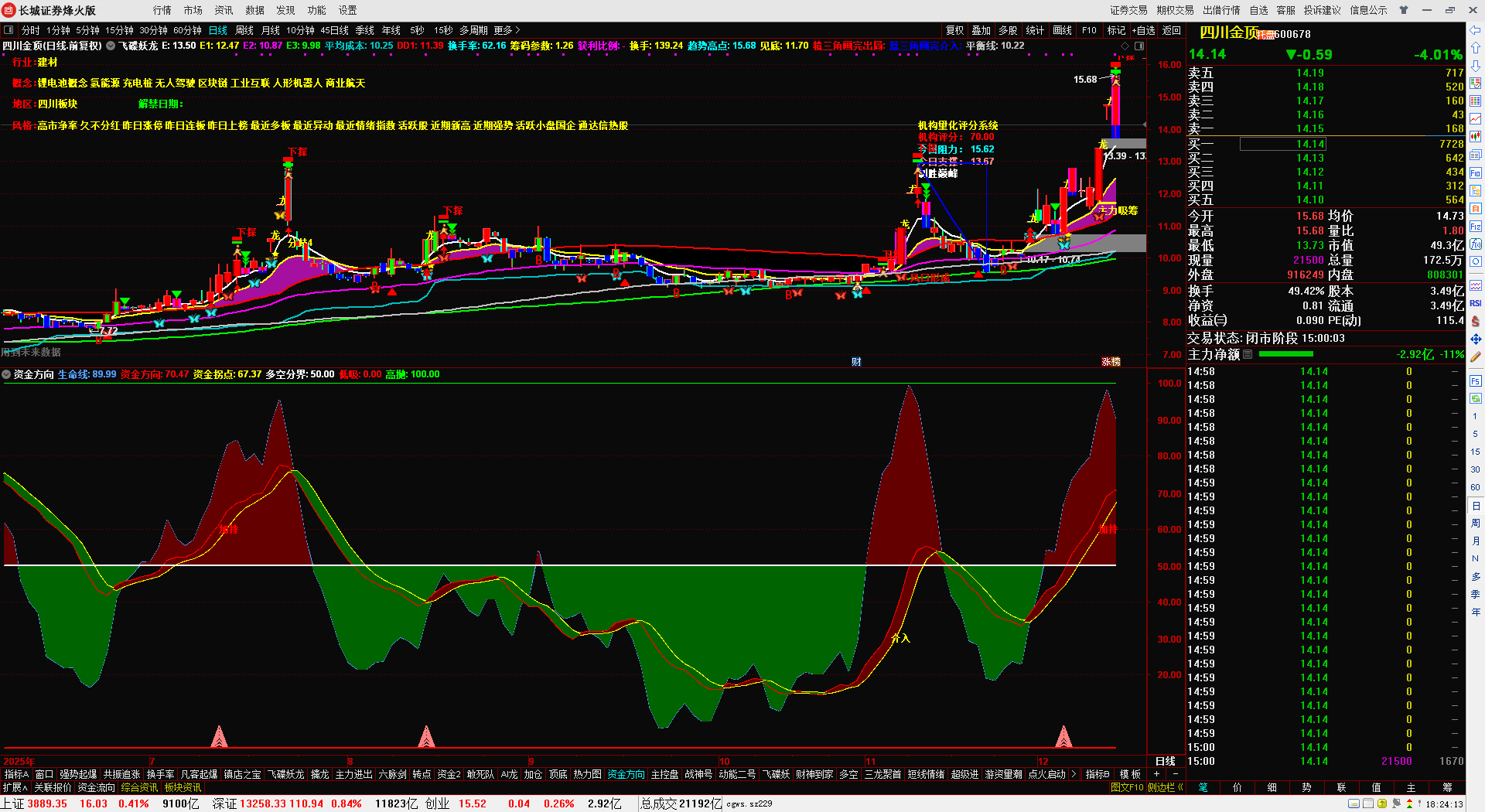This screenshot has width=1485, height=812.
Task: Click the FS icon in right sidebar
Action: tap(1476, 380)
